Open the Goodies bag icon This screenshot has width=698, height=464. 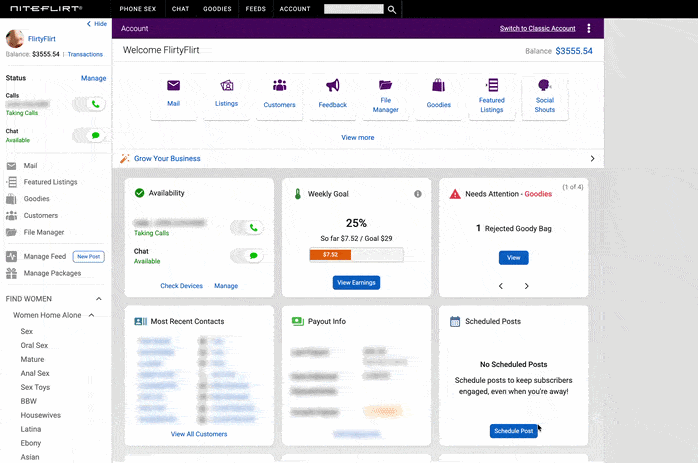[x=438, y=85]
